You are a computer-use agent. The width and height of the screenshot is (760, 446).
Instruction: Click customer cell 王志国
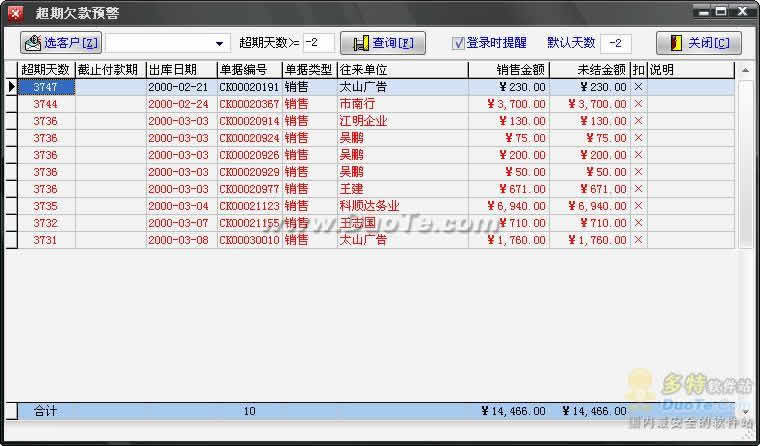click(x=403, y=223)
